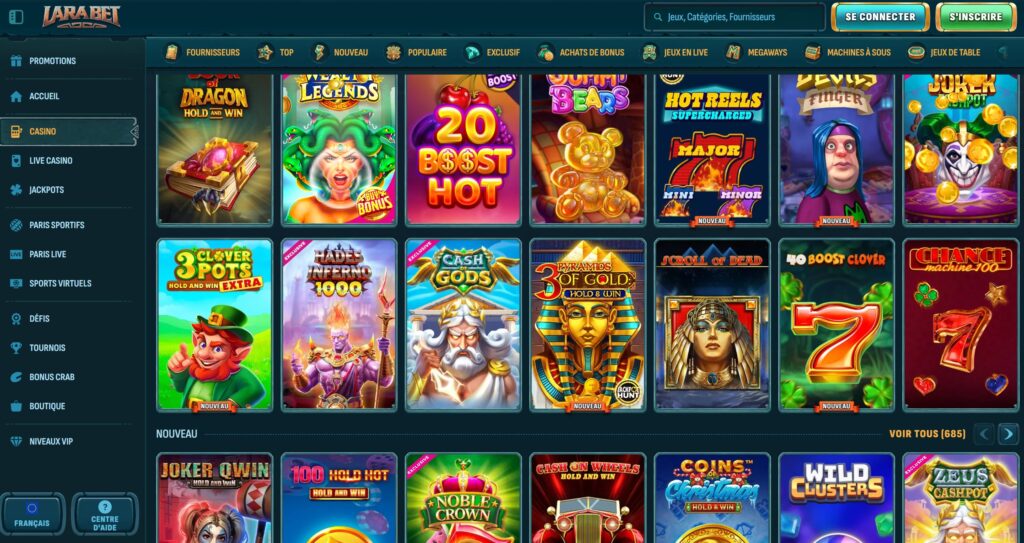Open the Fournisseurs category tab
Screen dimensions: 1024x543
pyautogui.click(x=202, y=52)
